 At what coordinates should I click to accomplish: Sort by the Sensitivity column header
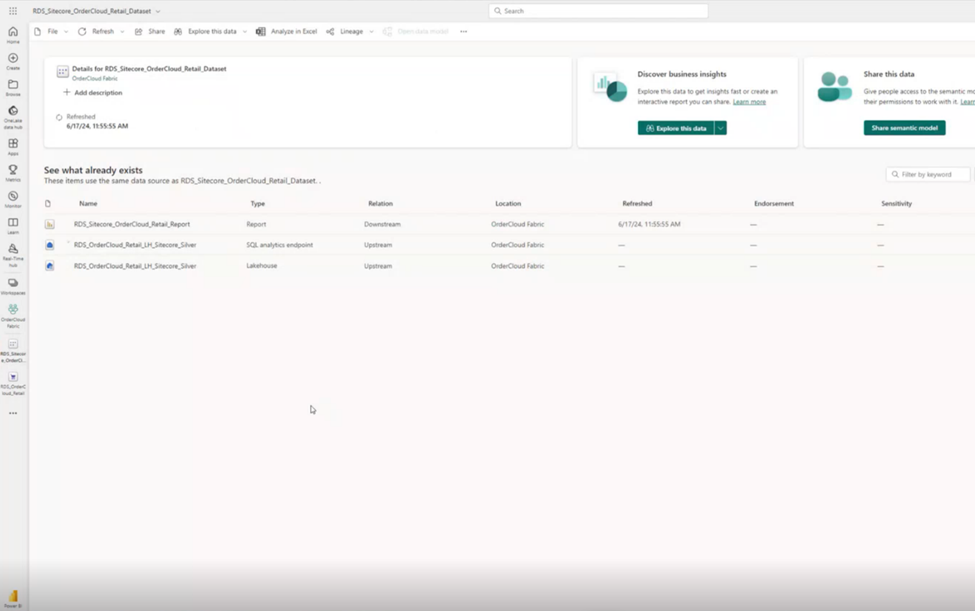coord(897,204)
